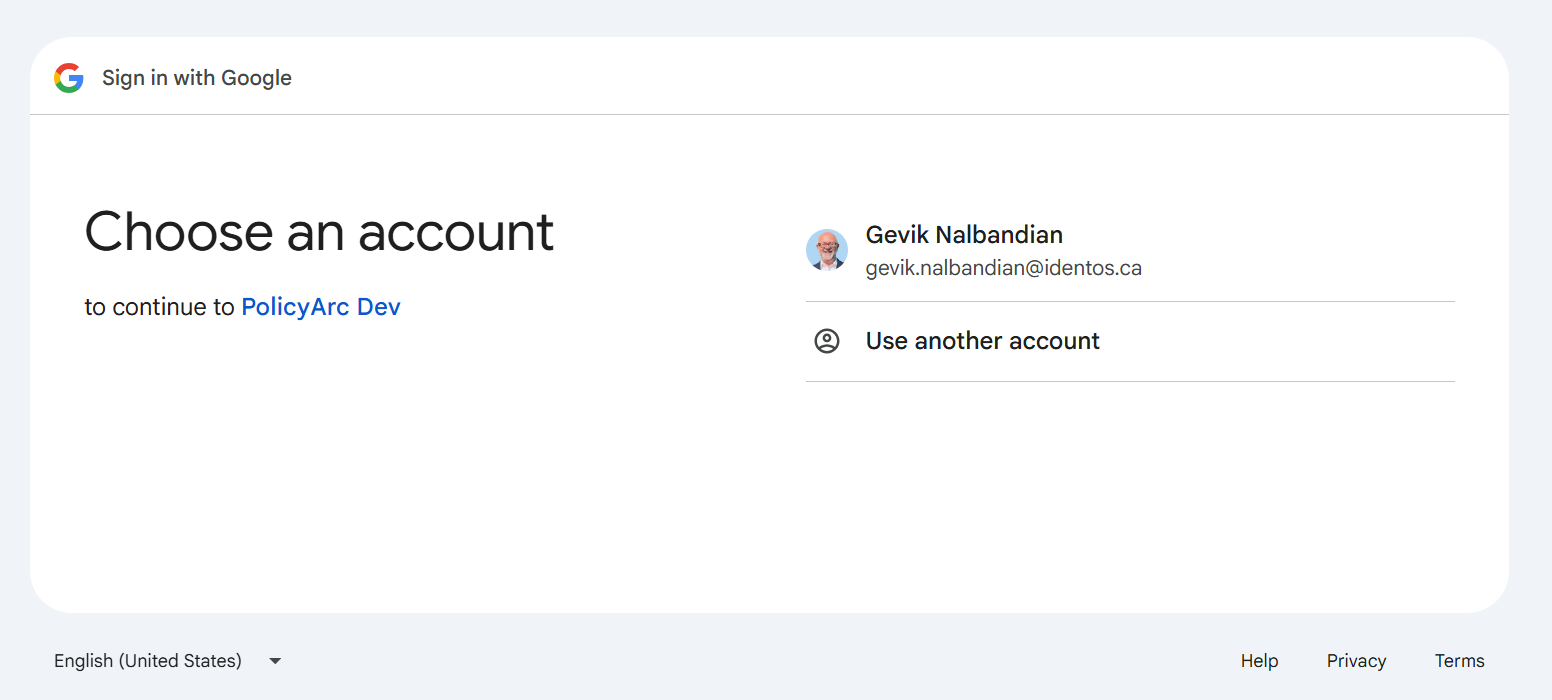Image resolution: width=1552 pixels, height=700 pixels.
Task: Click the language dropdown arrow
Action: [x=275, y=661]
